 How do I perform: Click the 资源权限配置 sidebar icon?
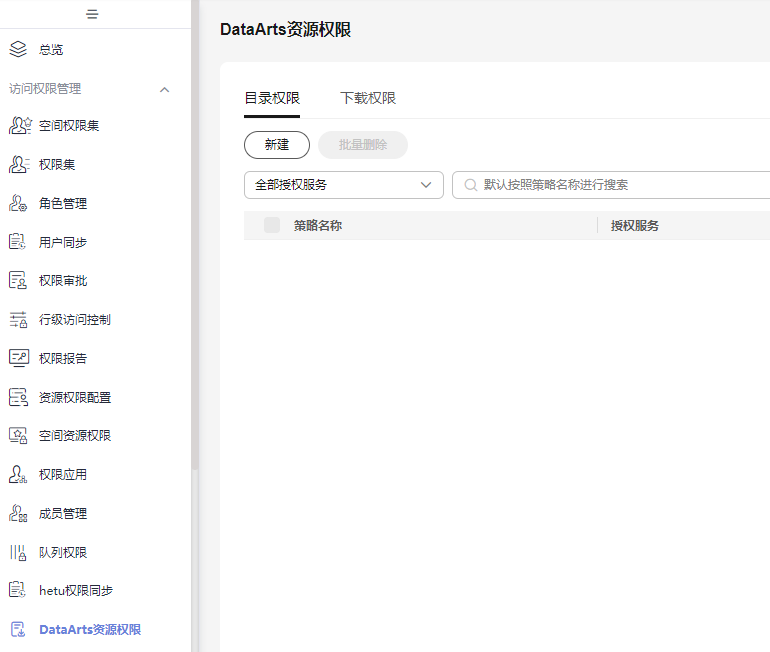19,397
